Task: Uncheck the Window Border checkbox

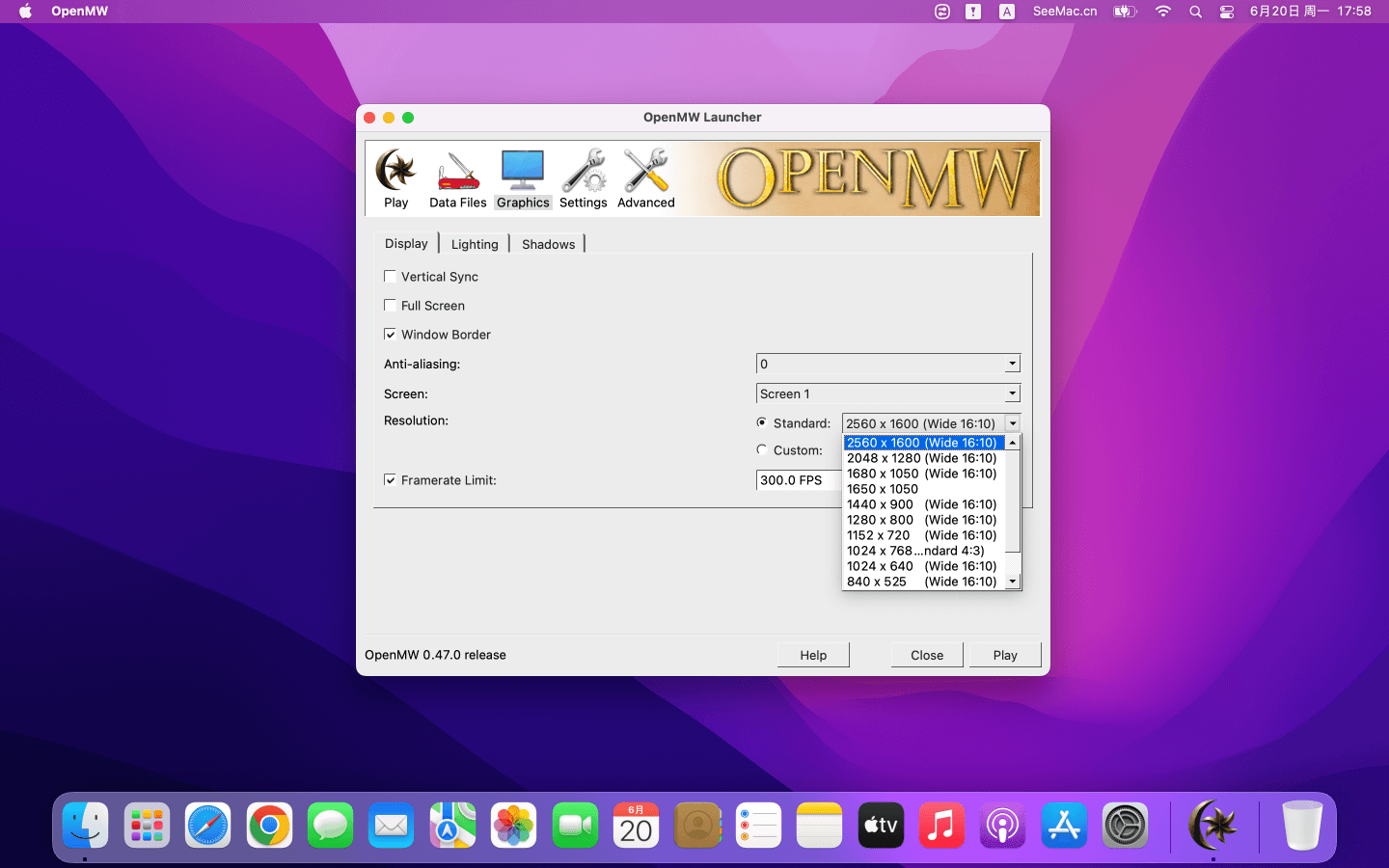Action: pyautogui.click(x=390, y=334)
